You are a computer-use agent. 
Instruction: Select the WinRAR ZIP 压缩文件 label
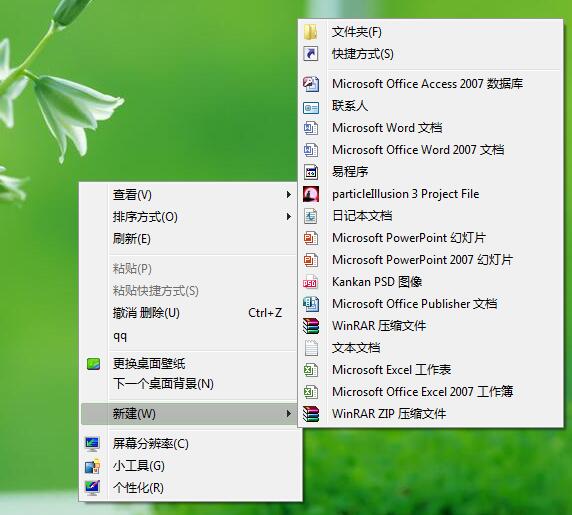[x=389, y=414]
